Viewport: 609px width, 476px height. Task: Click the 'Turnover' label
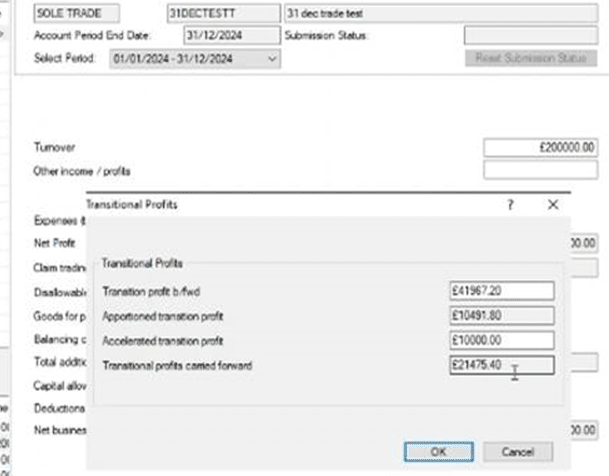pyautogui.click(x=54, y=147)
